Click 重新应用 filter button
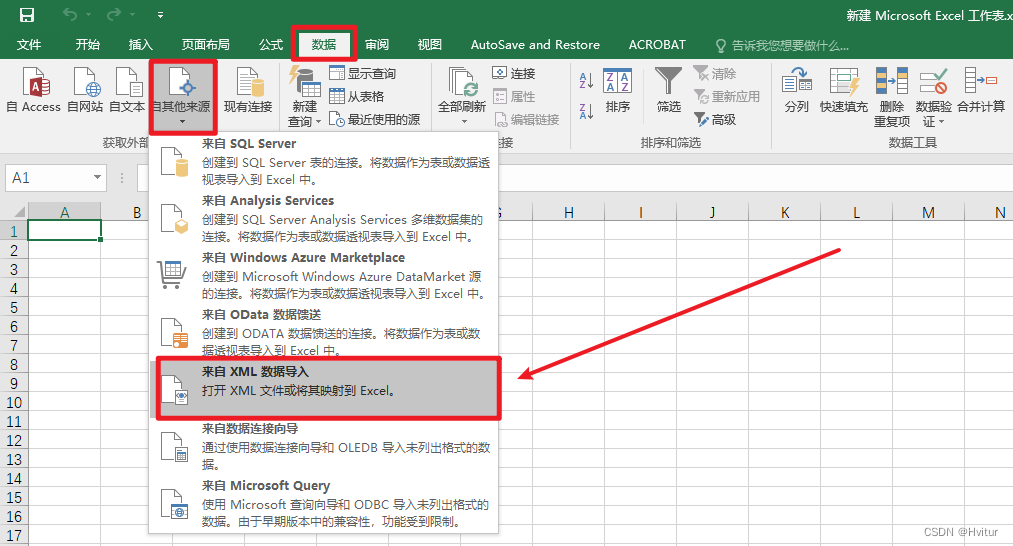This screenshot has height=546, width=1013. click(726, 96)
